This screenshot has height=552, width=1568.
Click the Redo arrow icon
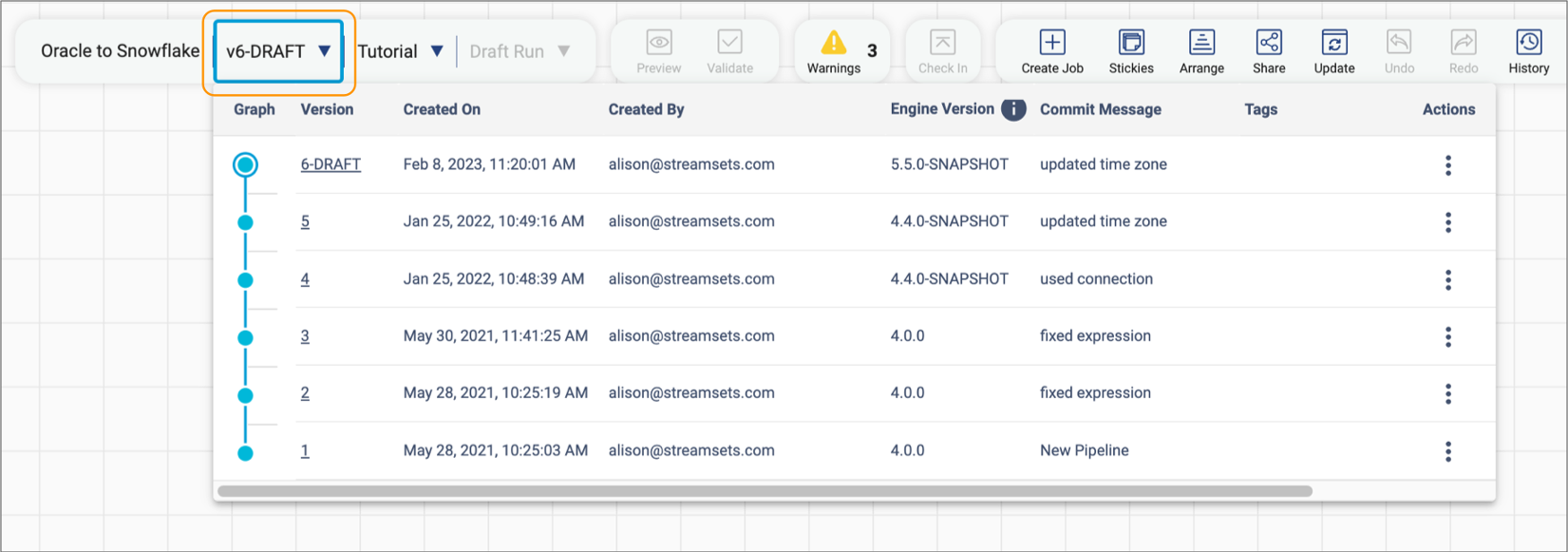coord(1464,42)
